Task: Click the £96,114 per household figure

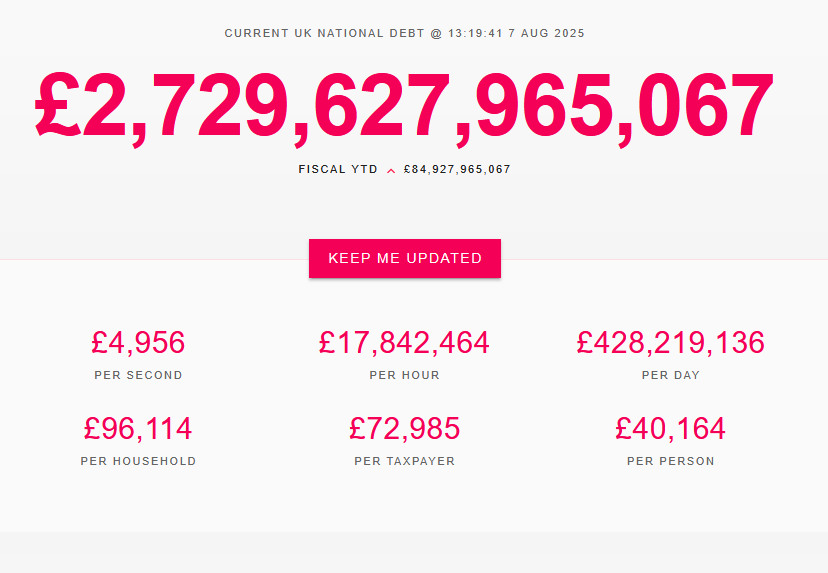Action: click(138, 428)
